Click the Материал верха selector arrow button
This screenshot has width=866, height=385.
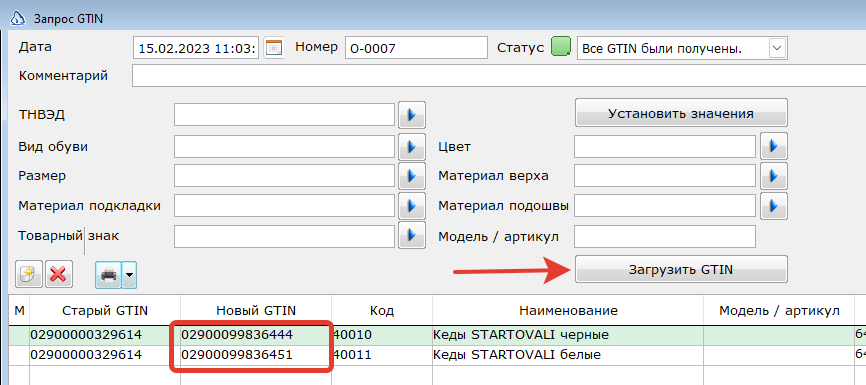[774, 176]
